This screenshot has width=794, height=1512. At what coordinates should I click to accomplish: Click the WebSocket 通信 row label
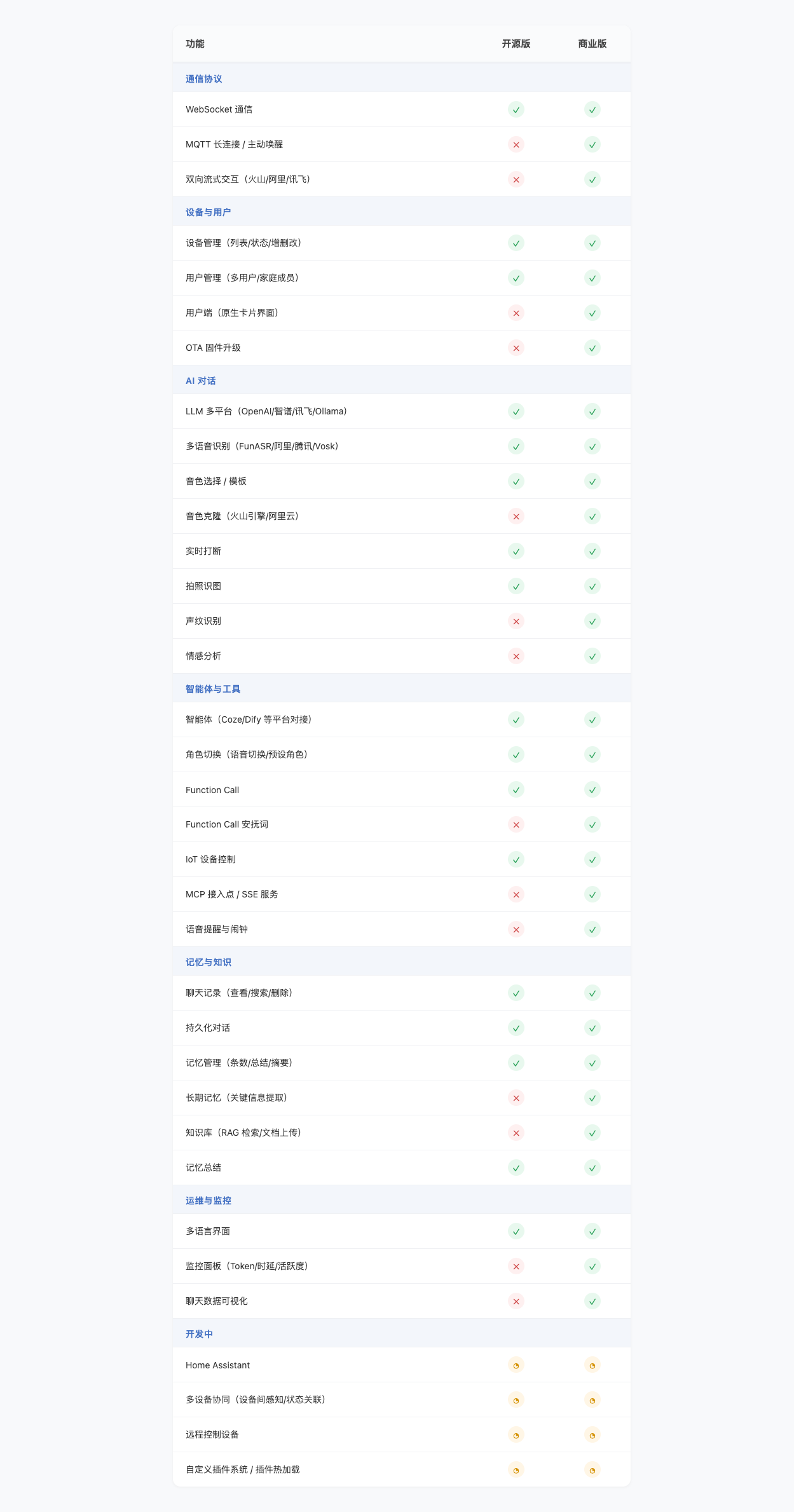219,109
